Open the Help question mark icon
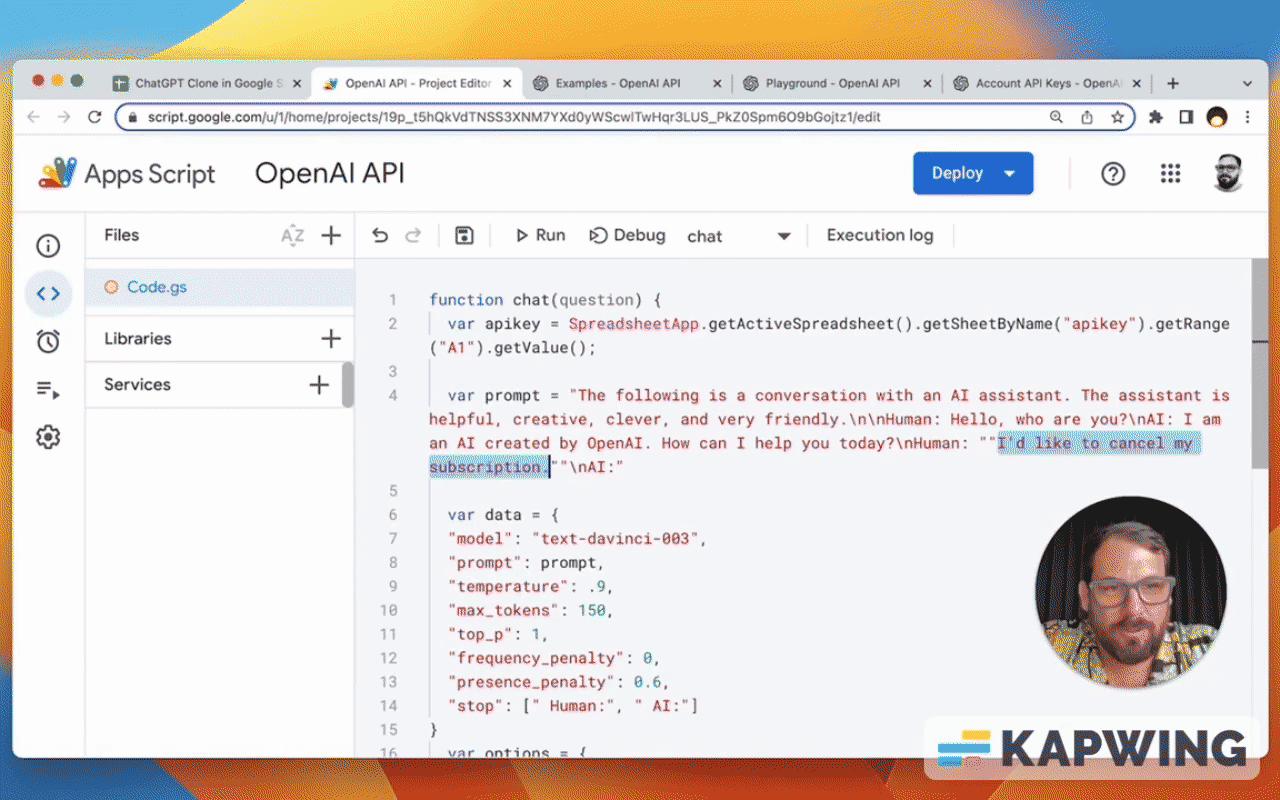 pos(1113,174)
